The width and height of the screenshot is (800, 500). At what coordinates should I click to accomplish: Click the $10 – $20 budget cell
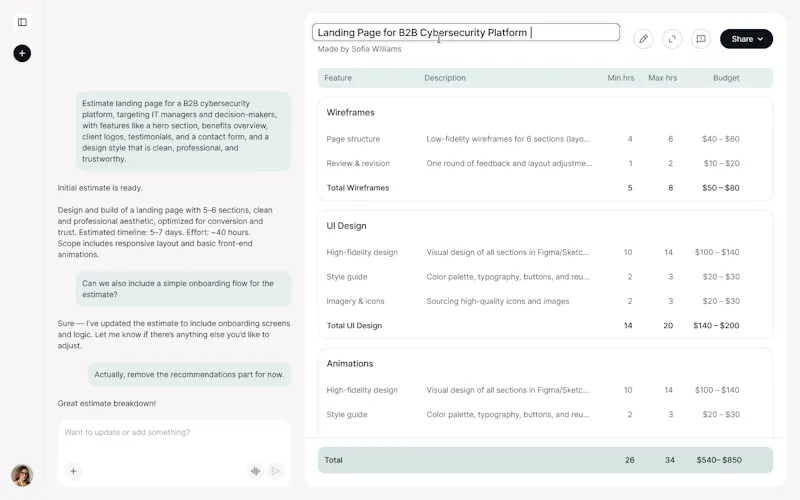pos(721,163)
